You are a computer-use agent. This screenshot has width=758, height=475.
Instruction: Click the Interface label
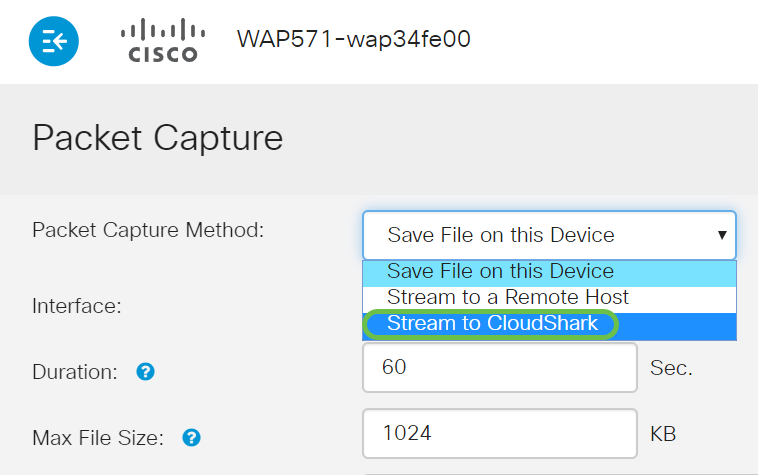tap(77, 306)
